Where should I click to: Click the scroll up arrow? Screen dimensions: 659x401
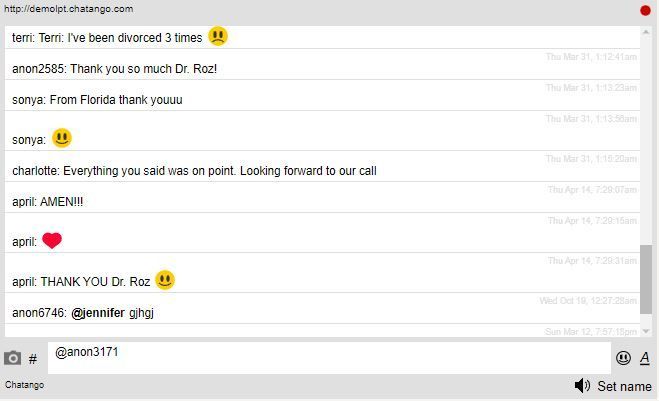[x=646, y=32]
